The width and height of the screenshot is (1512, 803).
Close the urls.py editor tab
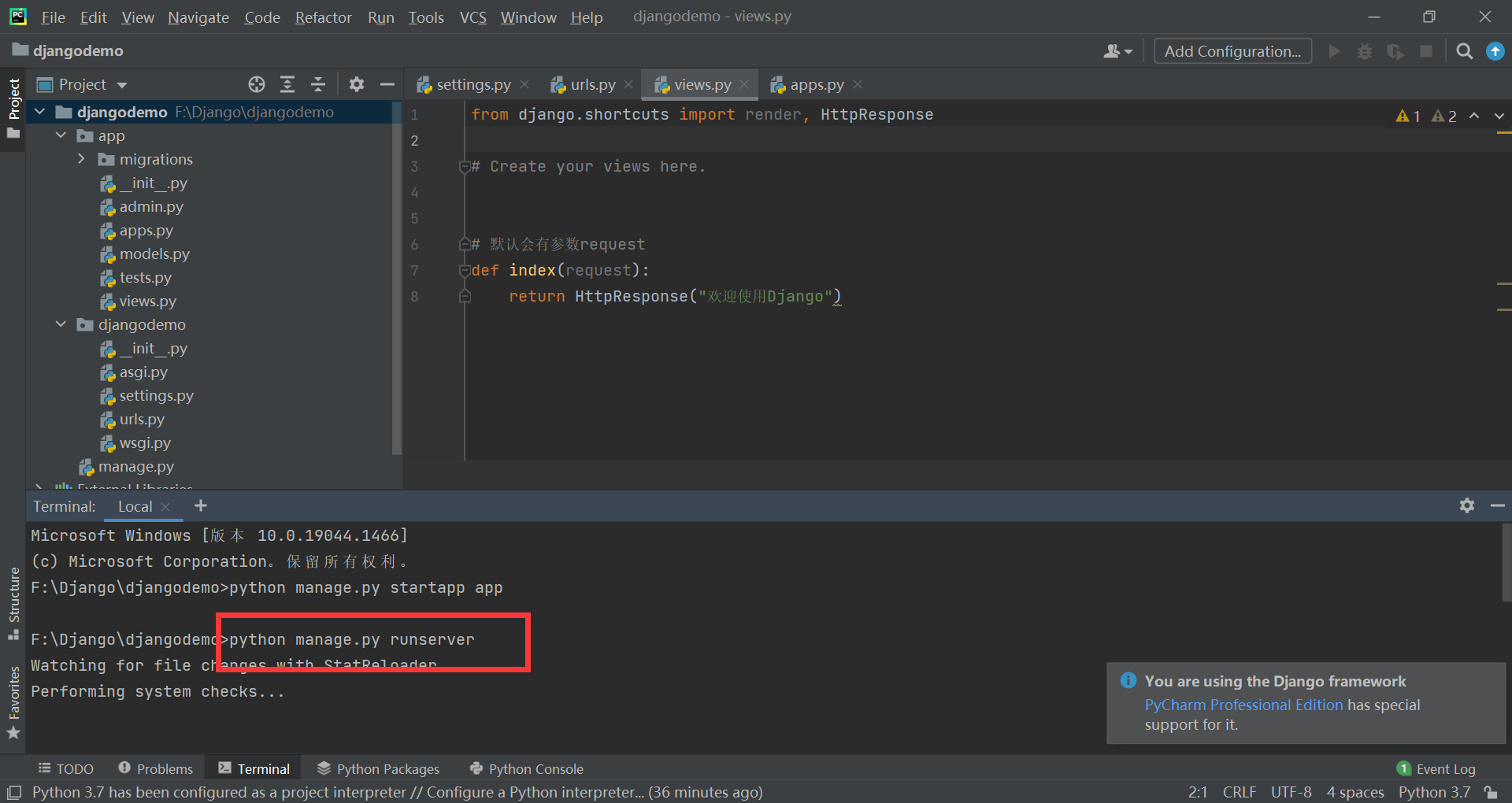pos(628,84)
